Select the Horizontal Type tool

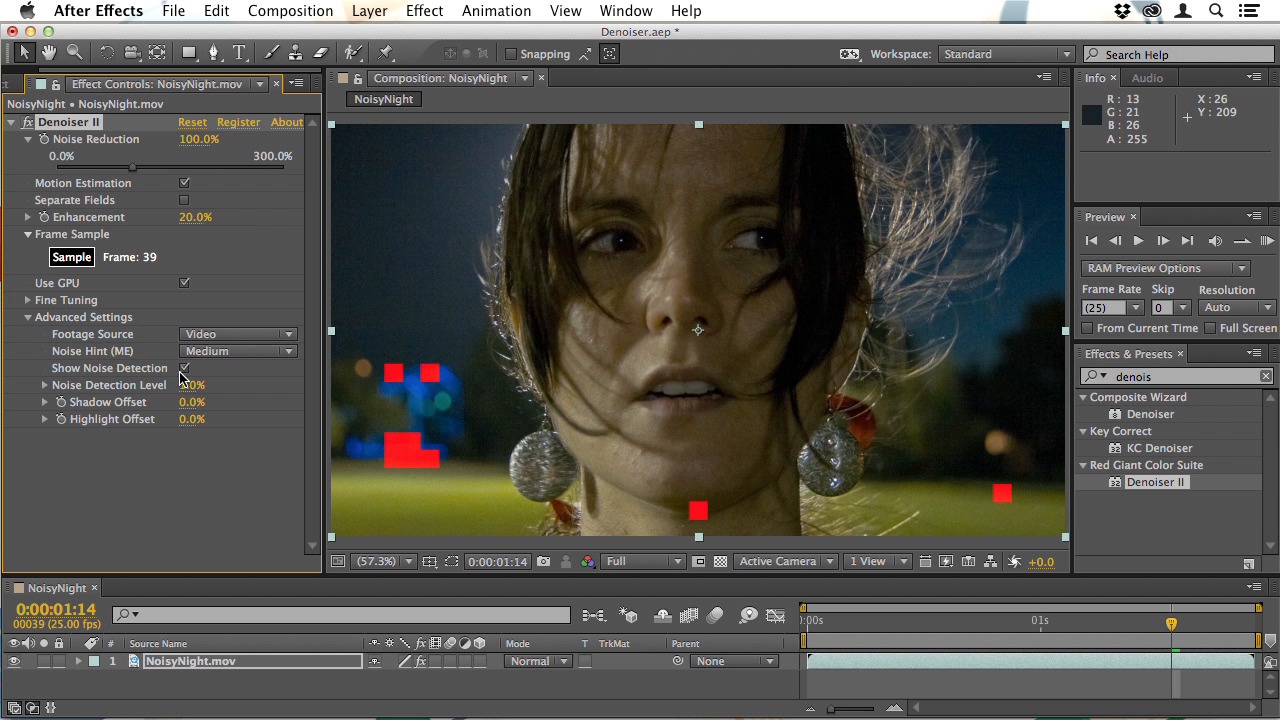click(239, 53)
